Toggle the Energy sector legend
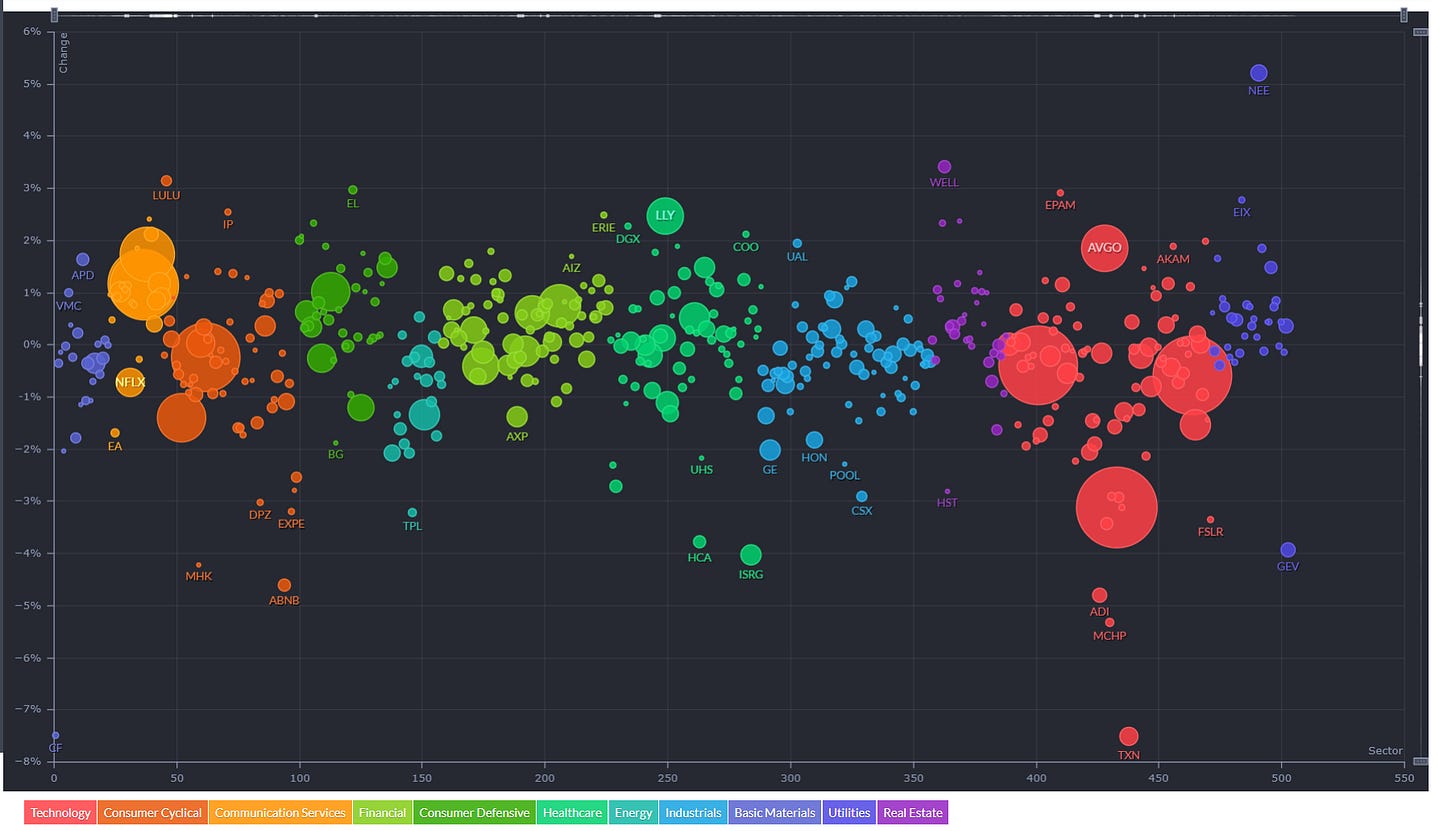This screenshot has height=831, width=1456. coord(634,813)
